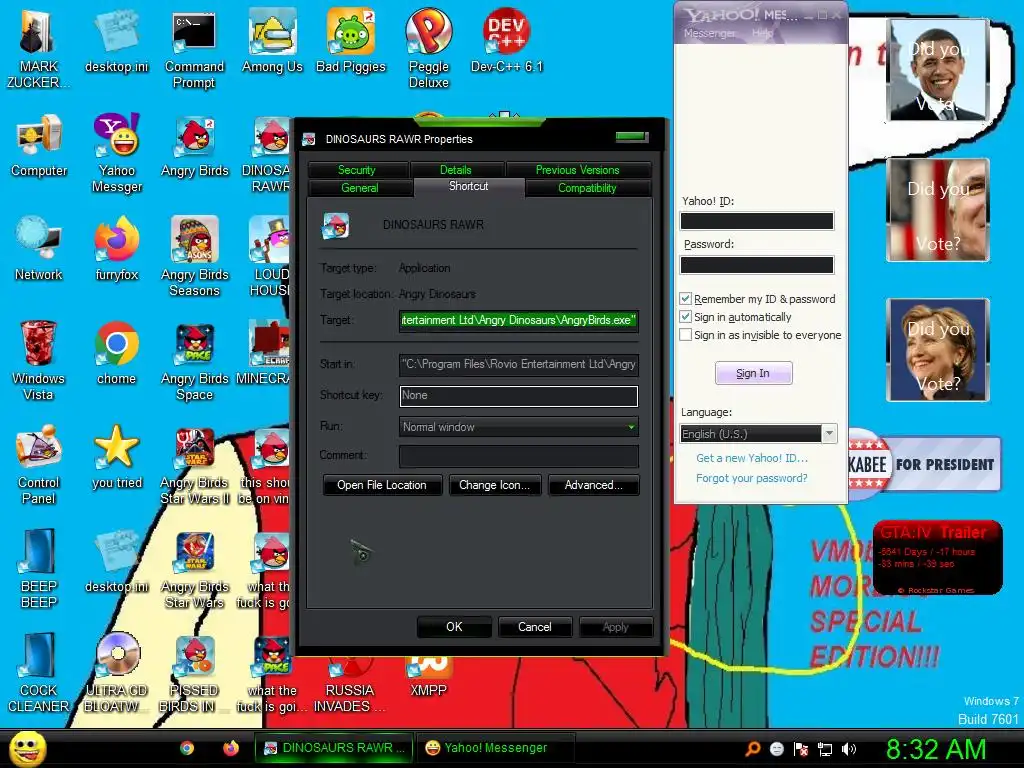Image resolution: width=1024 pixels, height=768 pixels.
Task: Select the Computer desktop icon
Action: click(39, 146)
